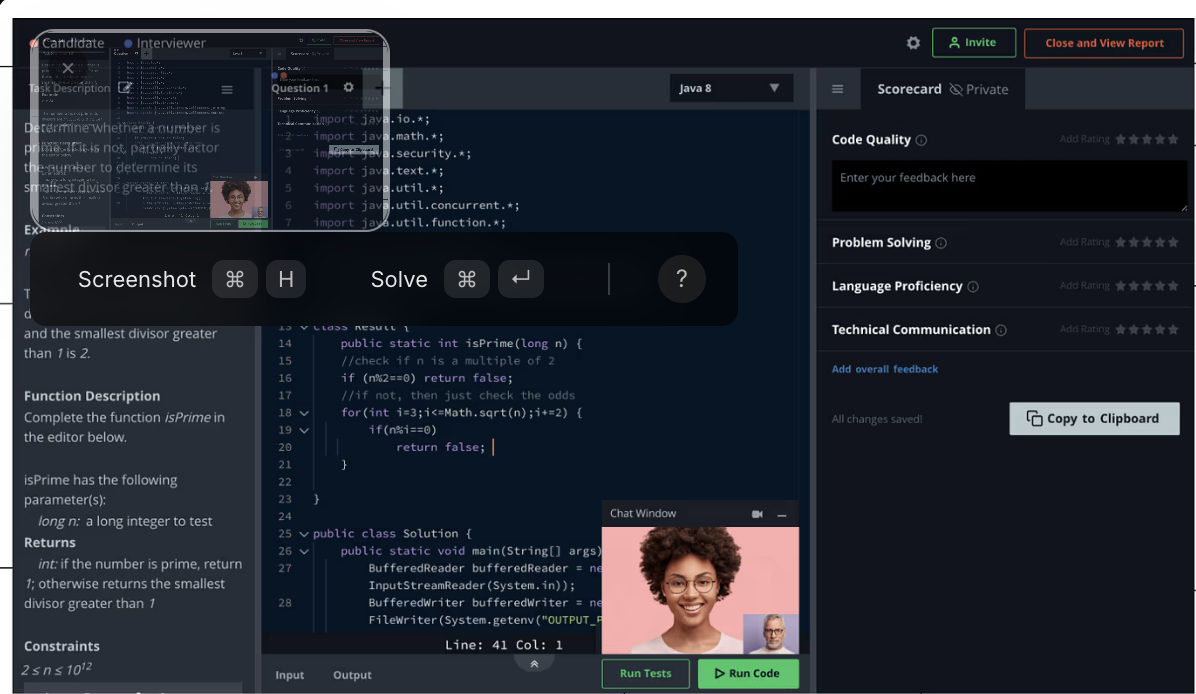
Task: Click Close and View Report
Action: click(x=1104, y=43)
